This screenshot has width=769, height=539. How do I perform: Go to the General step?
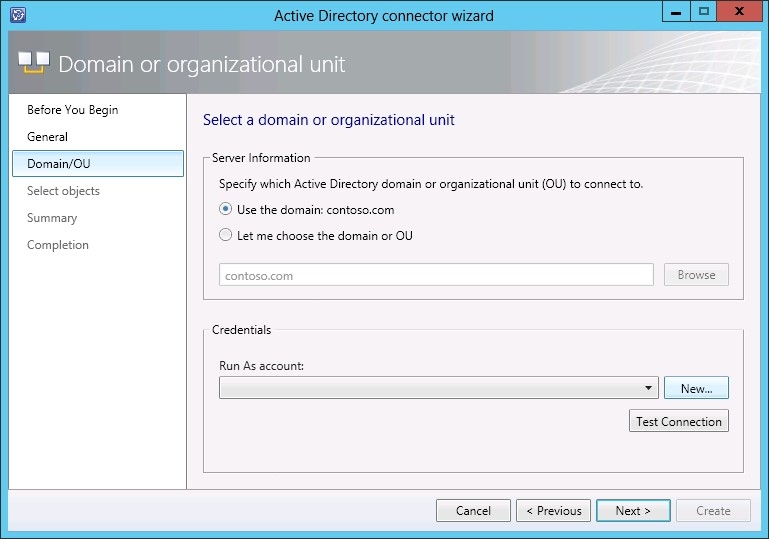(48, 137)
